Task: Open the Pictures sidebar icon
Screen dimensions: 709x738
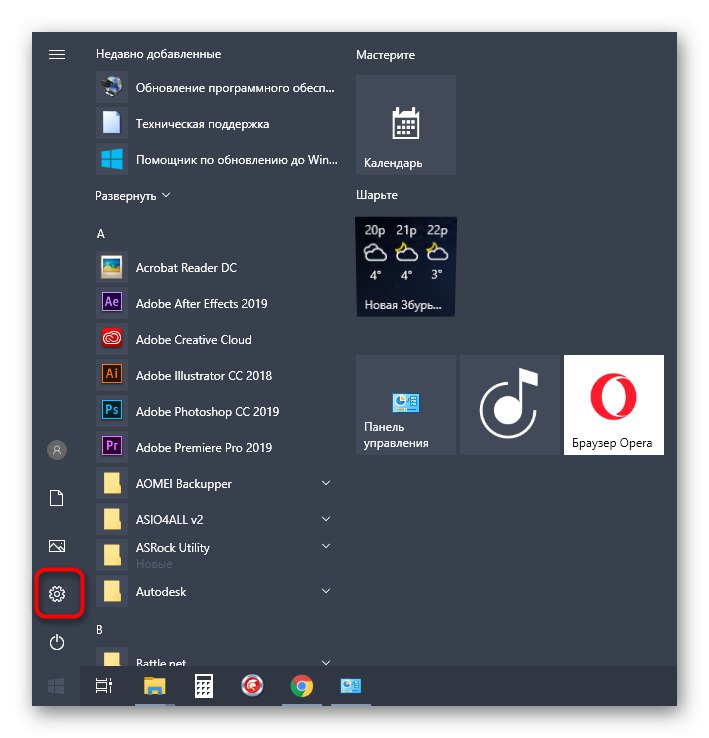Action: pyautogui.click(x=57, y=546)
